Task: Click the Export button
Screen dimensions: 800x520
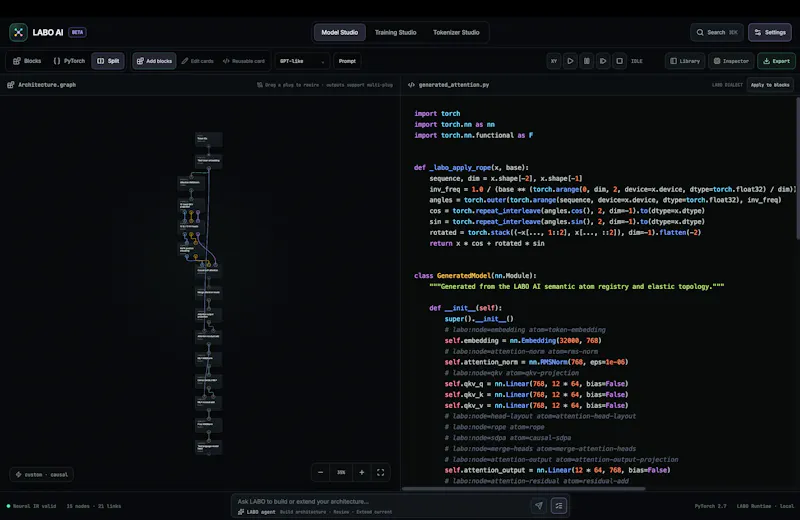Action: tap(776, 61)
